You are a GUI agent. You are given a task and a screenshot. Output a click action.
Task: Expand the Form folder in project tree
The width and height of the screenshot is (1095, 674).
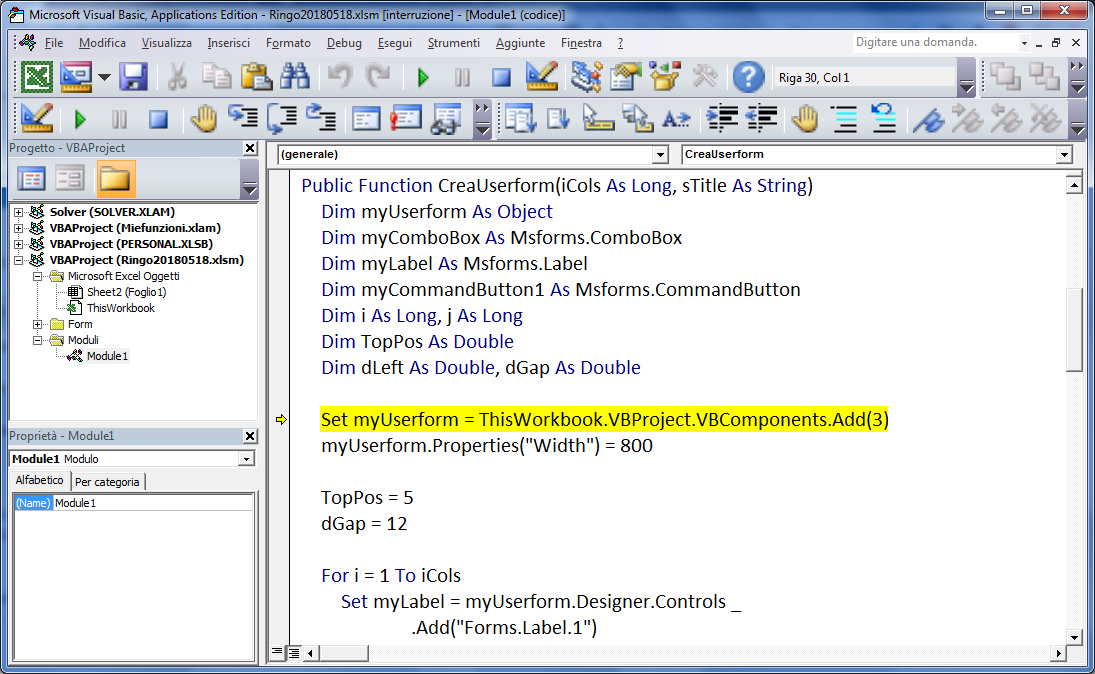pos(38,324)
